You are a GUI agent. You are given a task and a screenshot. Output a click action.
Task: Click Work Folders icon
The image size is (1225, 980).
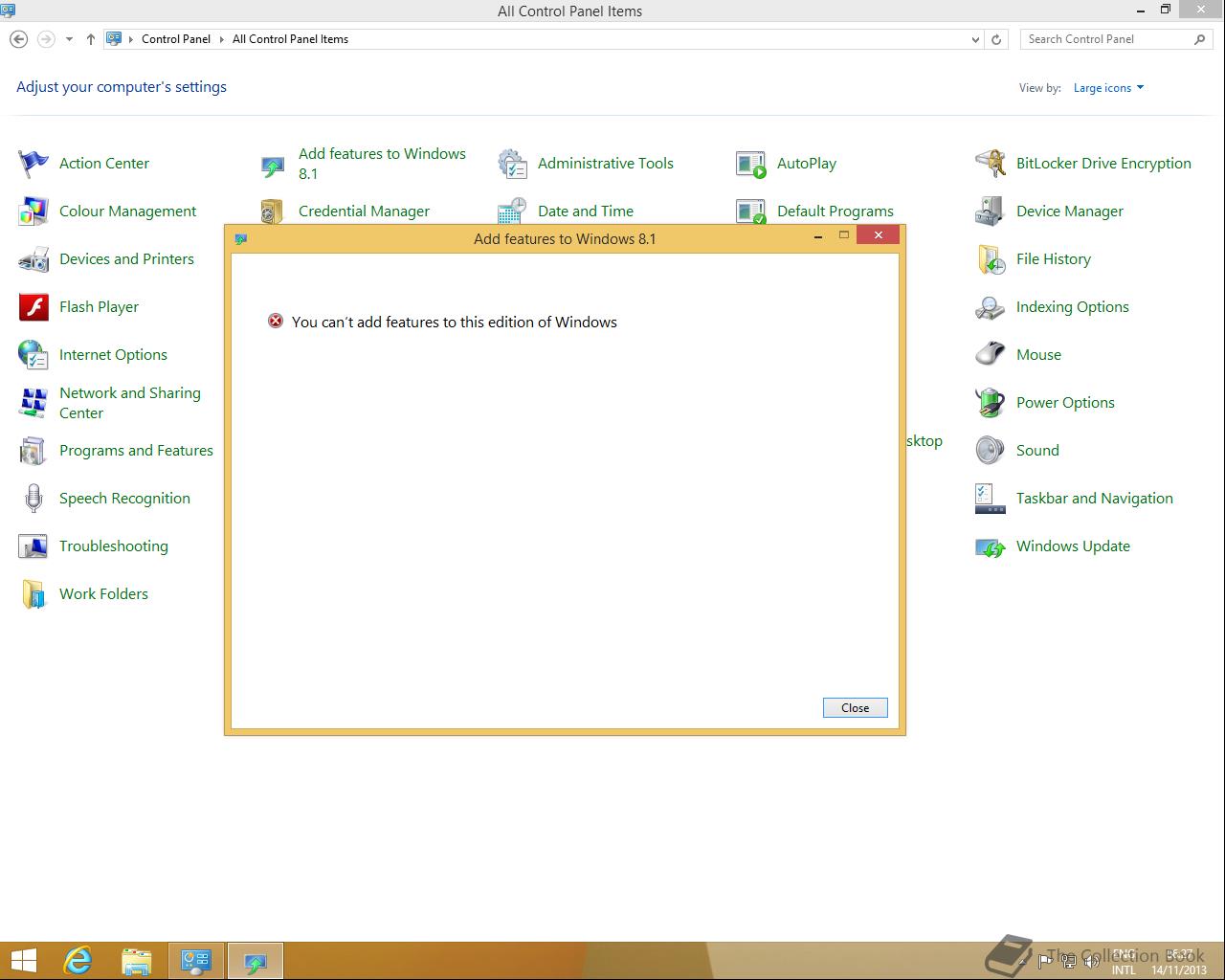tap(33, 594)
